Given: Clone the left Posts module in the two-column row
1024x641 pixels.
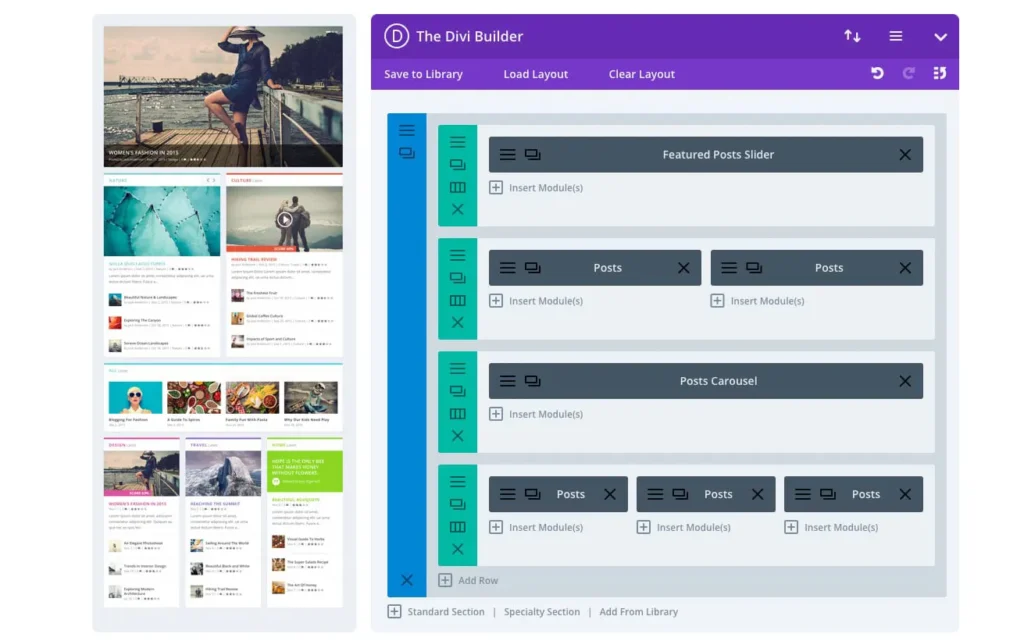Looking at the screenshot, I should [x=532, y=268].
